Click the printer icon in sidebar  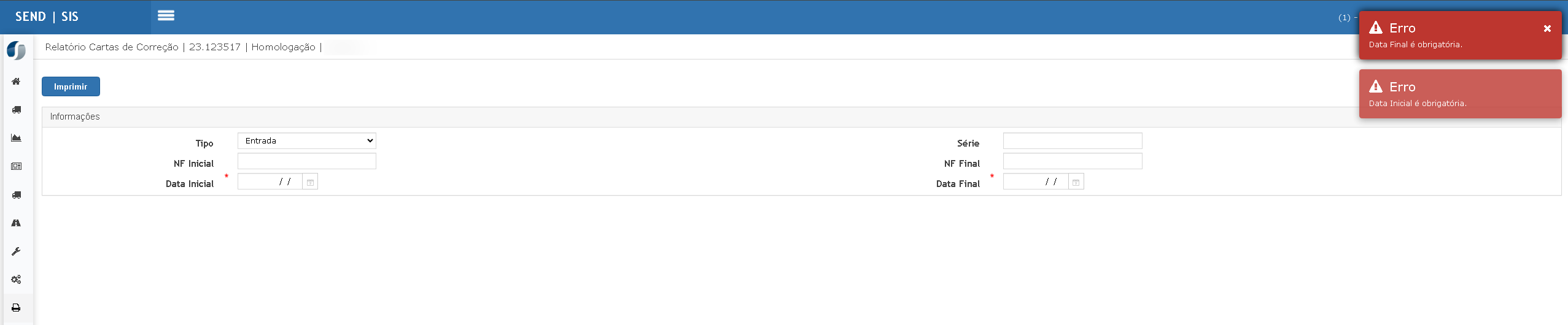click(x=16, y=308)
